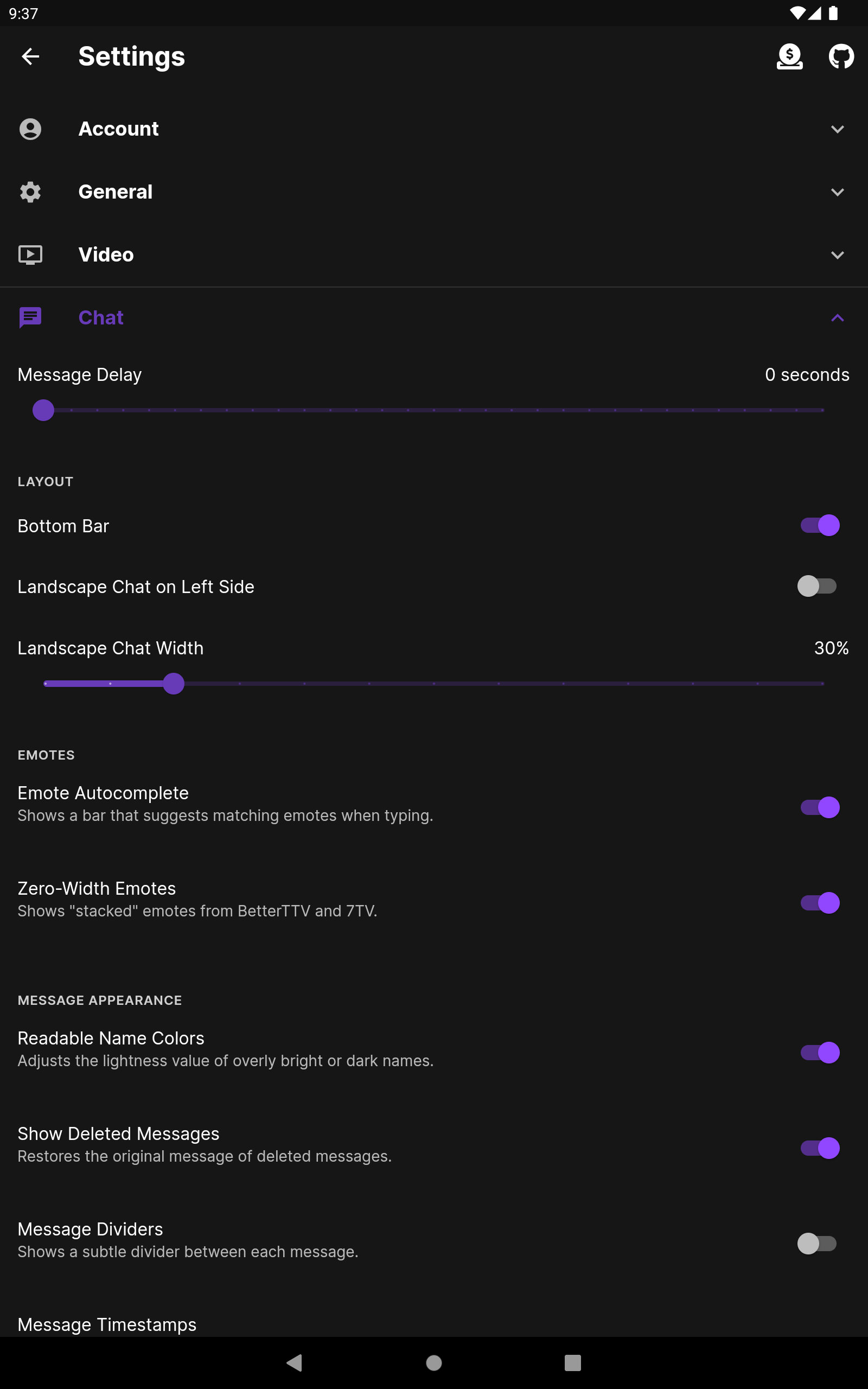Expand the Account section chevron

point(838,129)
